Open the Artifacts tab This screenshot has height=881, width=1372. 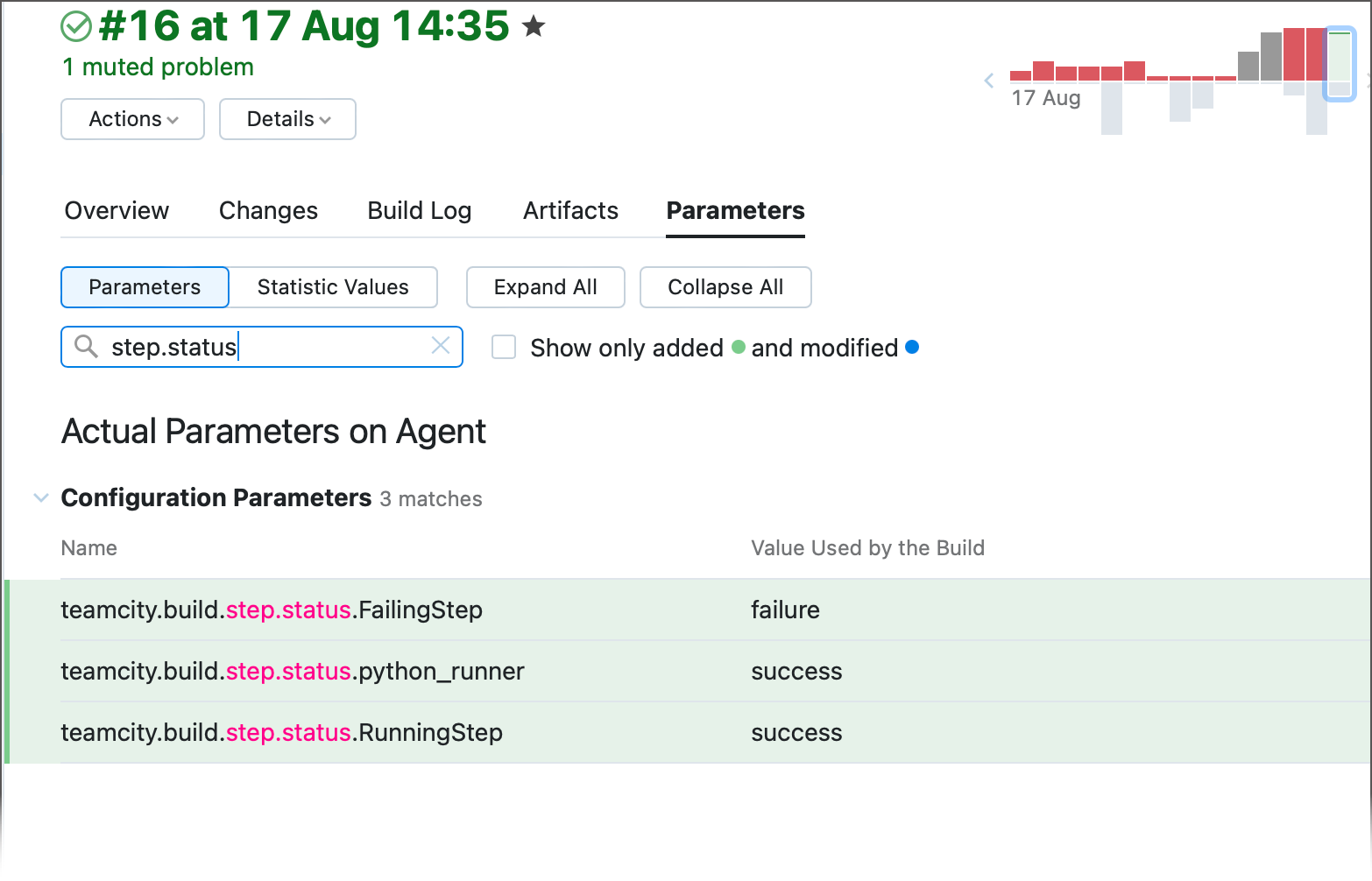coord(570,211)
